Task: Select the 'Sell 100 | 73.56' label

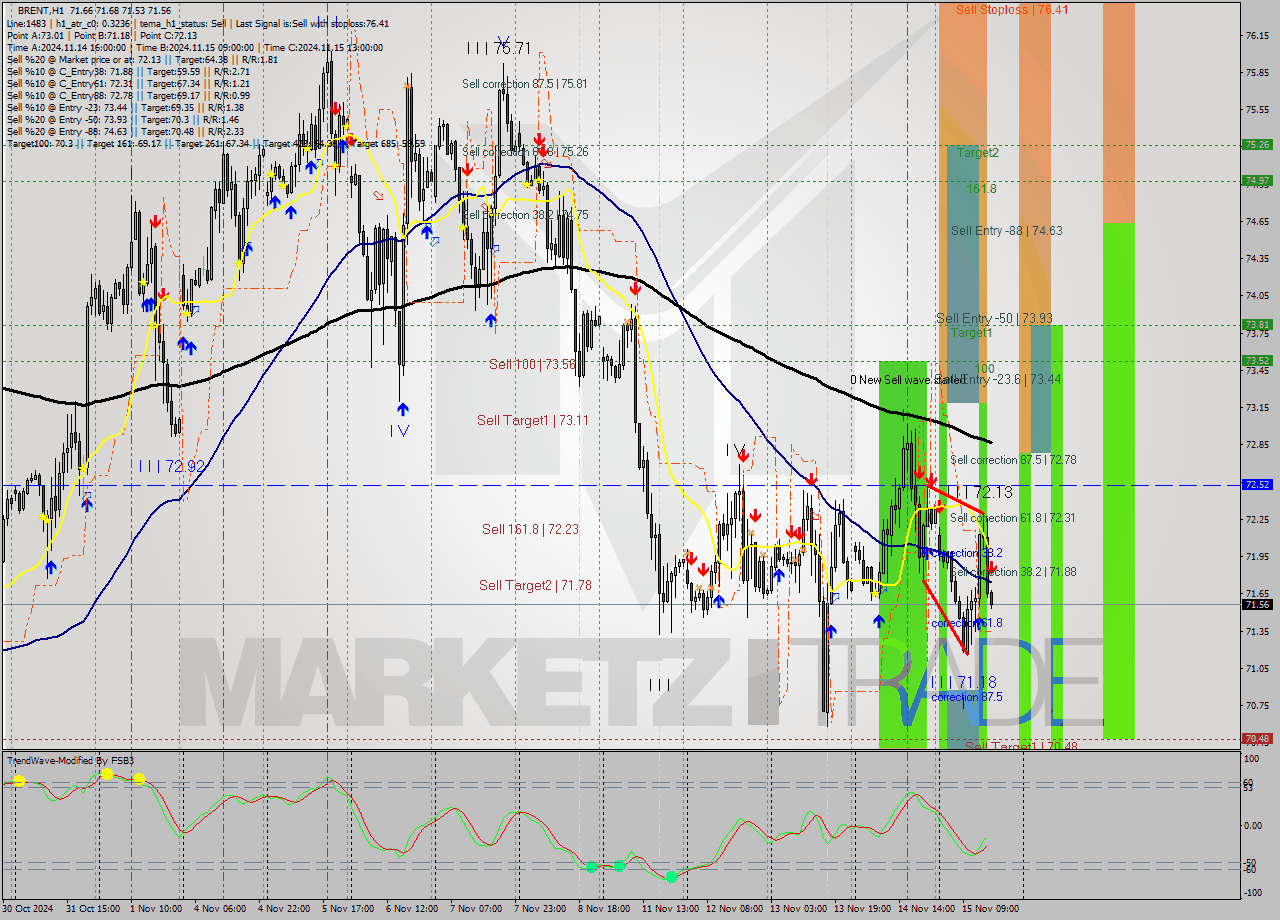Action: [x=532, y=364]
